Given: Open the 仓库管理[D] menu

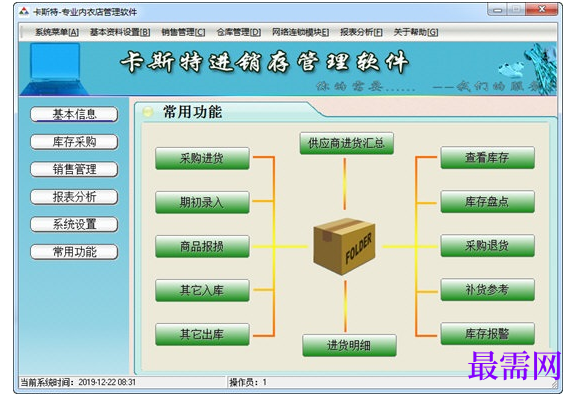Looking at the screenshot, I should (239, 32).
